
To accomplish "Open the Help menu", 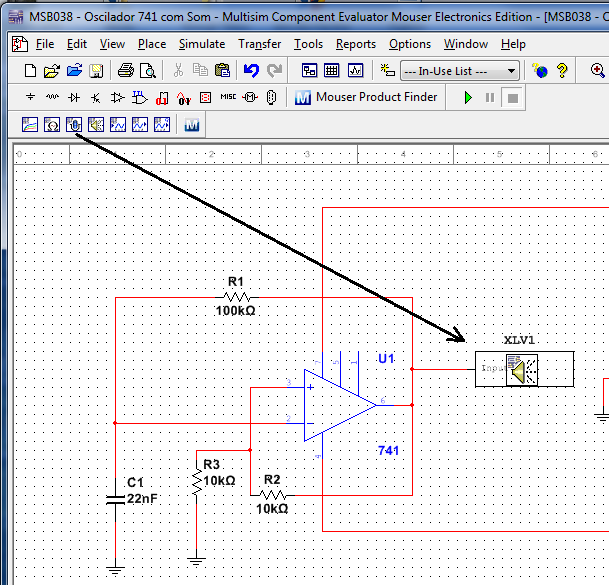I will (513, 44).
